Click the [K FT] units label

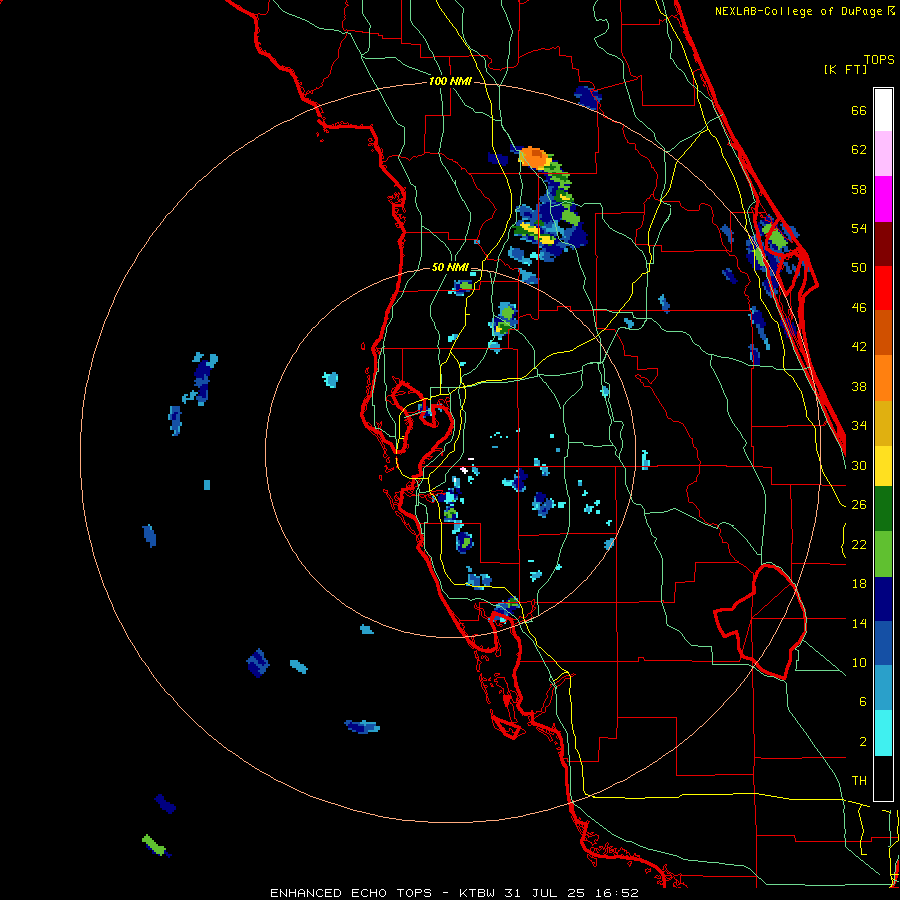(x=845, y=69)
